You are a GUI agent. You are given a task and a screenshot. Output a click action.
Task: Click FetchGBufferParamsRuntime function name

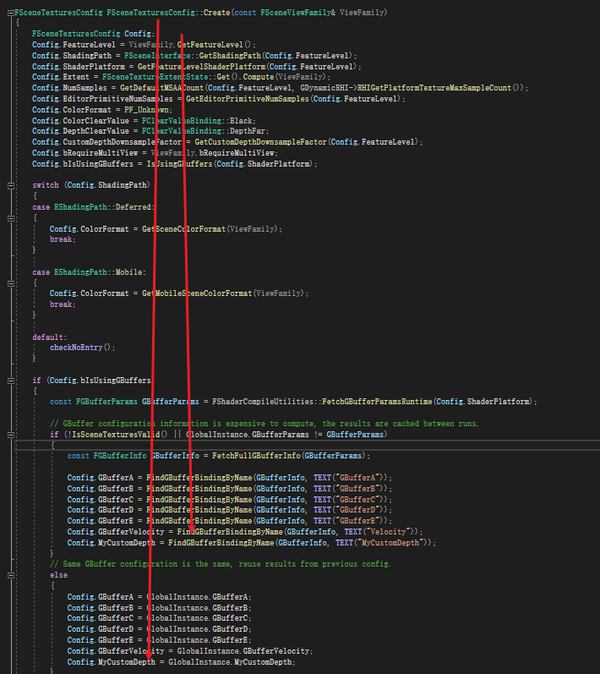pos(377,401)
